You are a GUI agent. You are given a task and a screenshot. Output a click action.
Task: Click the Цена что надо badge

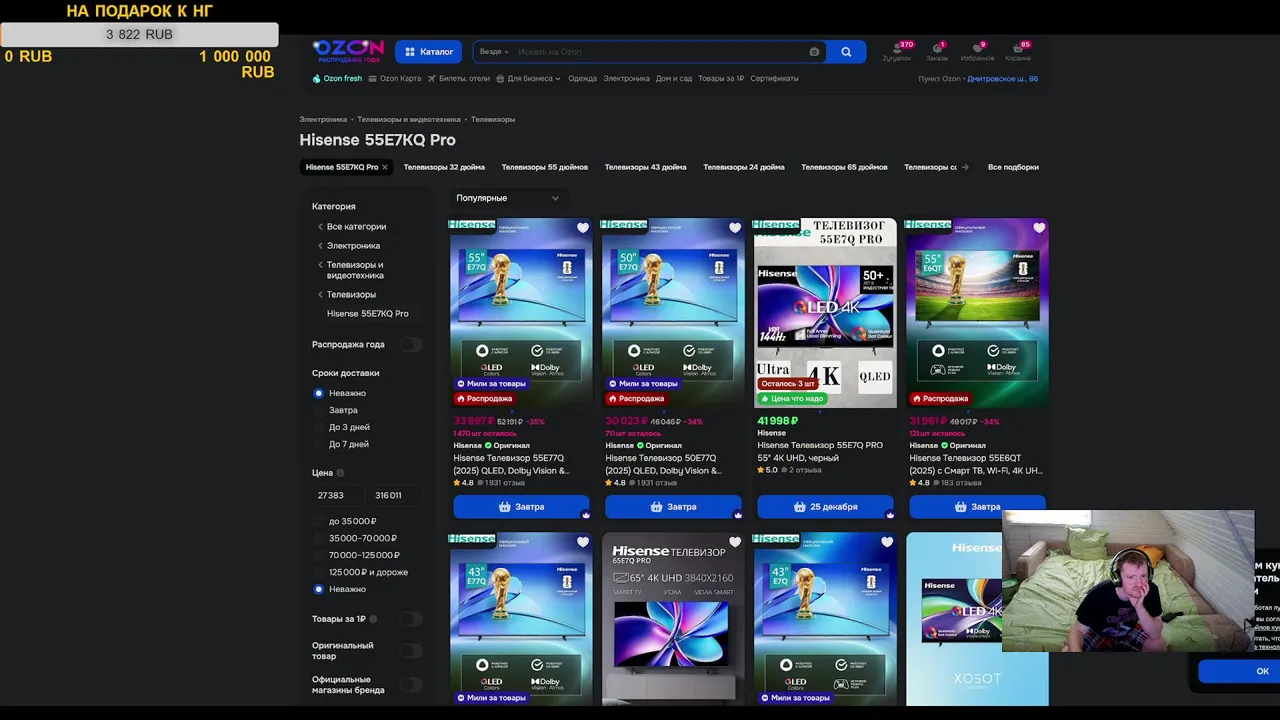tap(792, 398)
